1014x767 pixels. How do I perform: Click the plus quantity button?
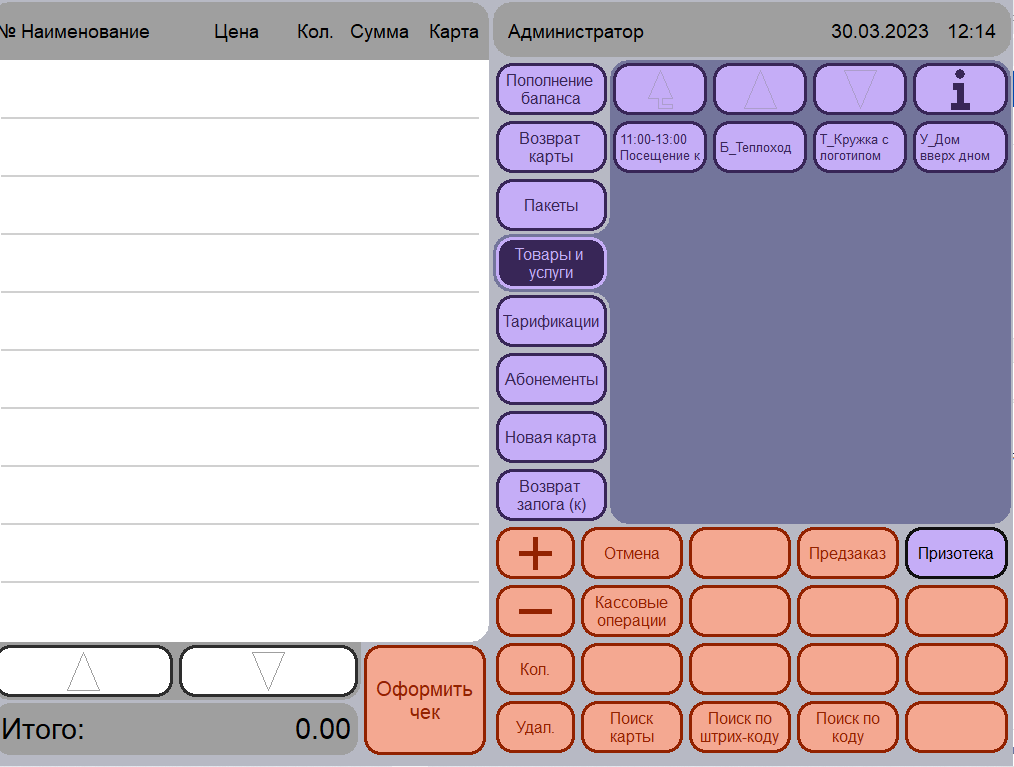pos(535,553)
